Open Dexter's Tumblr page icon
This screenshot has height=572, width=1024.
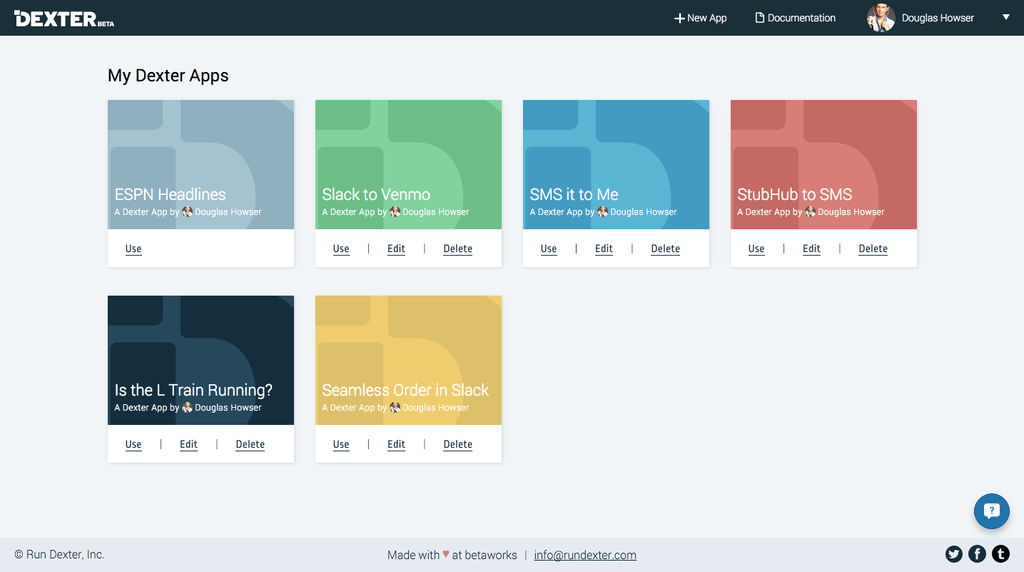1000,554
